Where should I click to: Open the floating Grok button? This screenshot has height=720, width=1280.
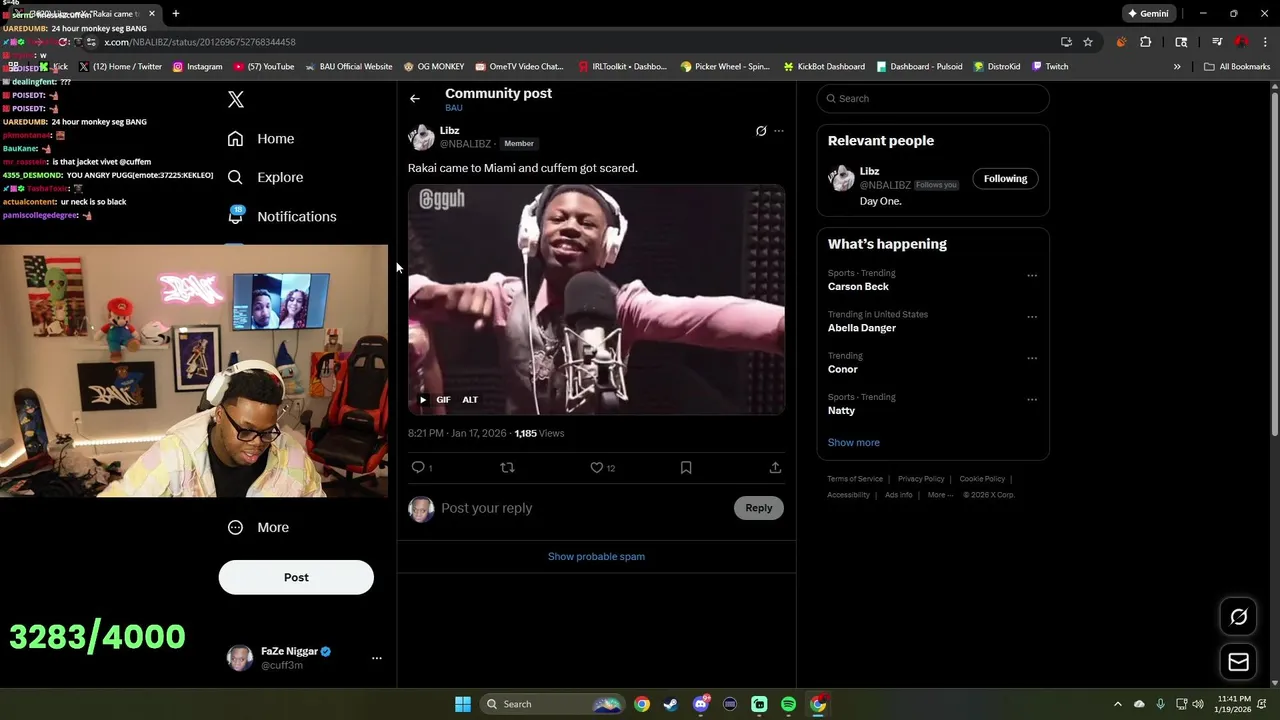click(1238, 617)
